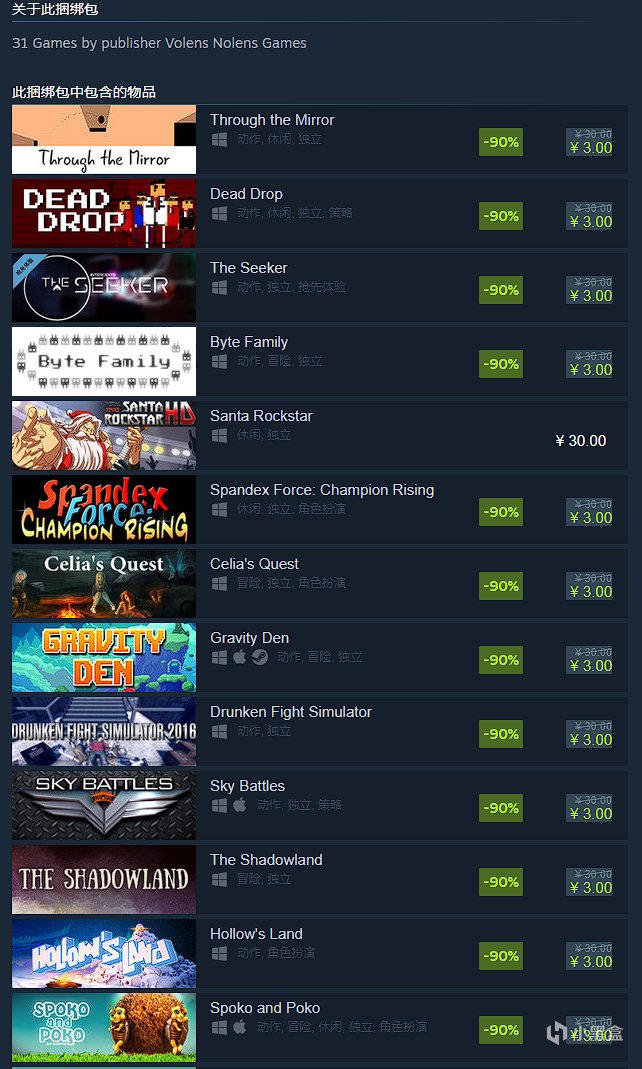Open the Gravity Den thumbnail
The height and width of the screenshot is (1069, 642).
pos(104,657)
